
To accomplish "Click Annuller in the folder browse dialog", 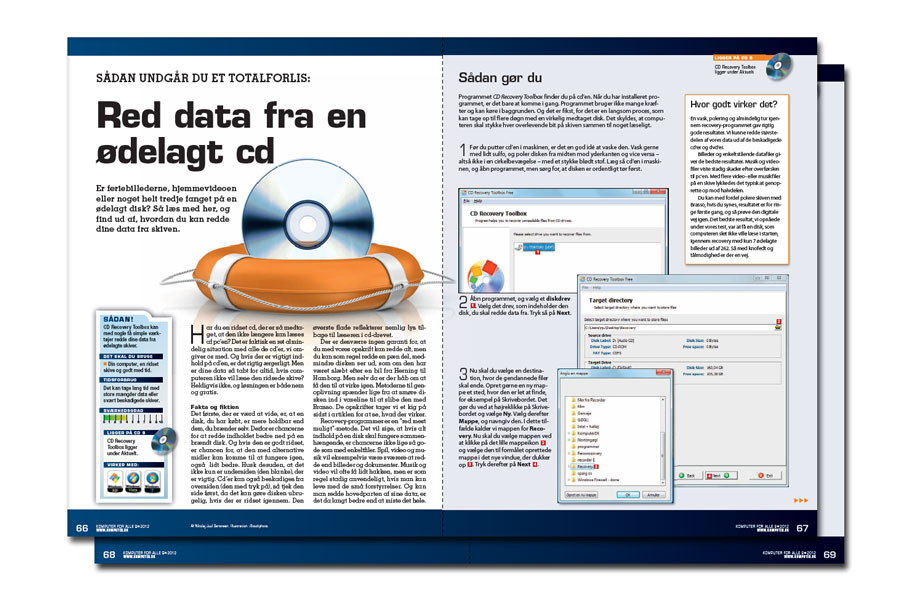I will 653,495.
